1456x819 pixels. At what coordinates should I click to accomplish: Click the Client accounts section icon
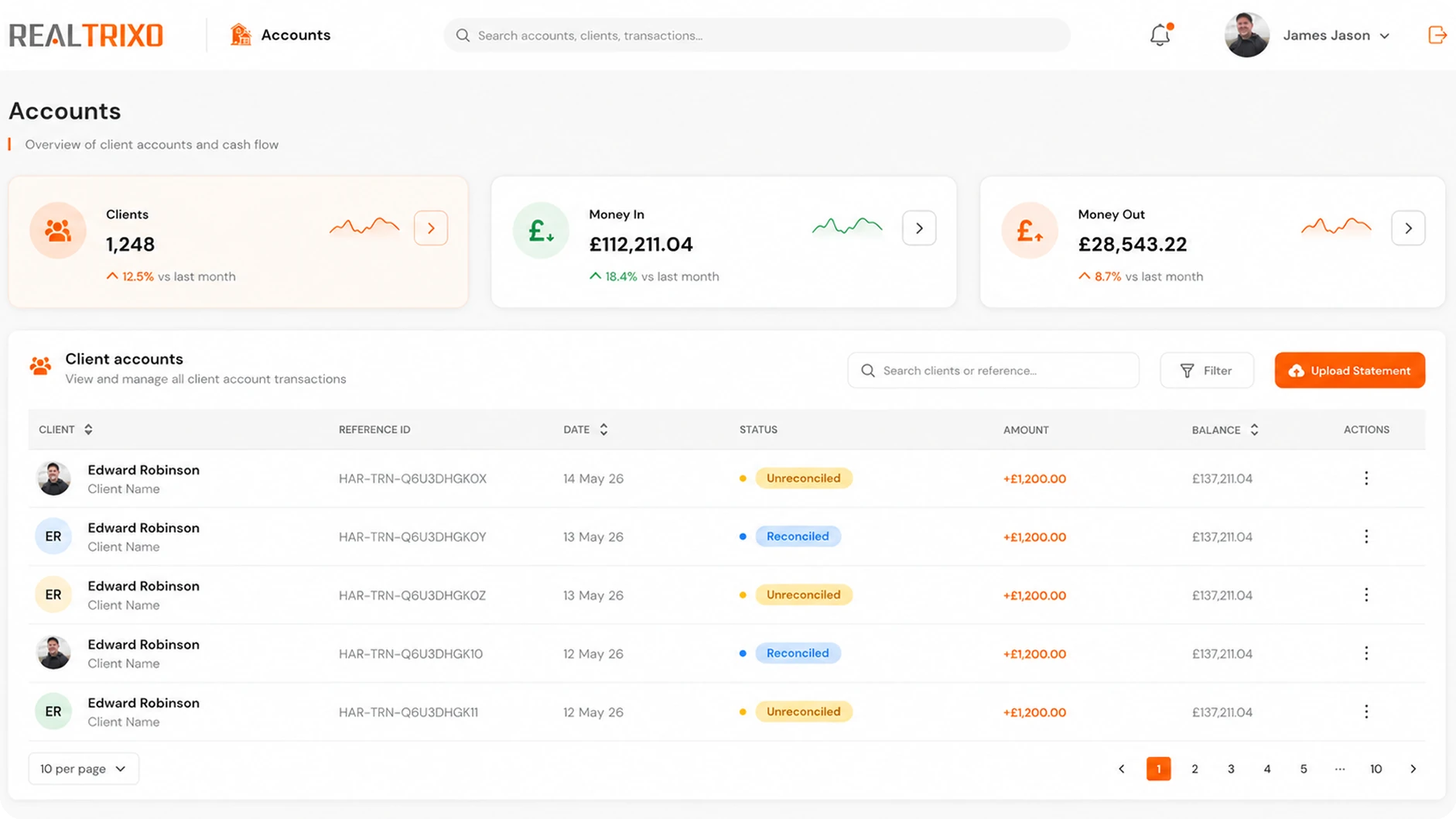tap(41, 366)
